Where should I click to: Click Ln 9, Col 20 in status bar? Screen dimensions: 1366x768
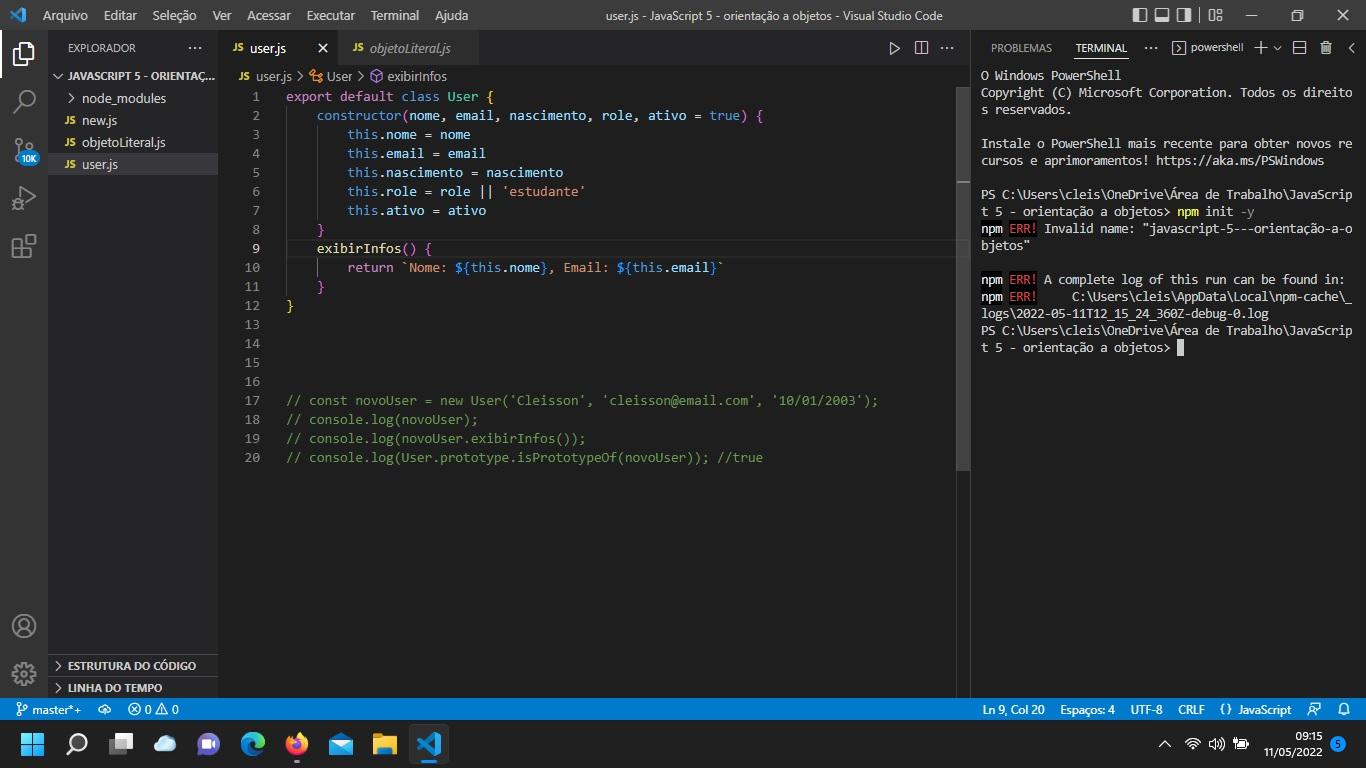coord(1013,709)
